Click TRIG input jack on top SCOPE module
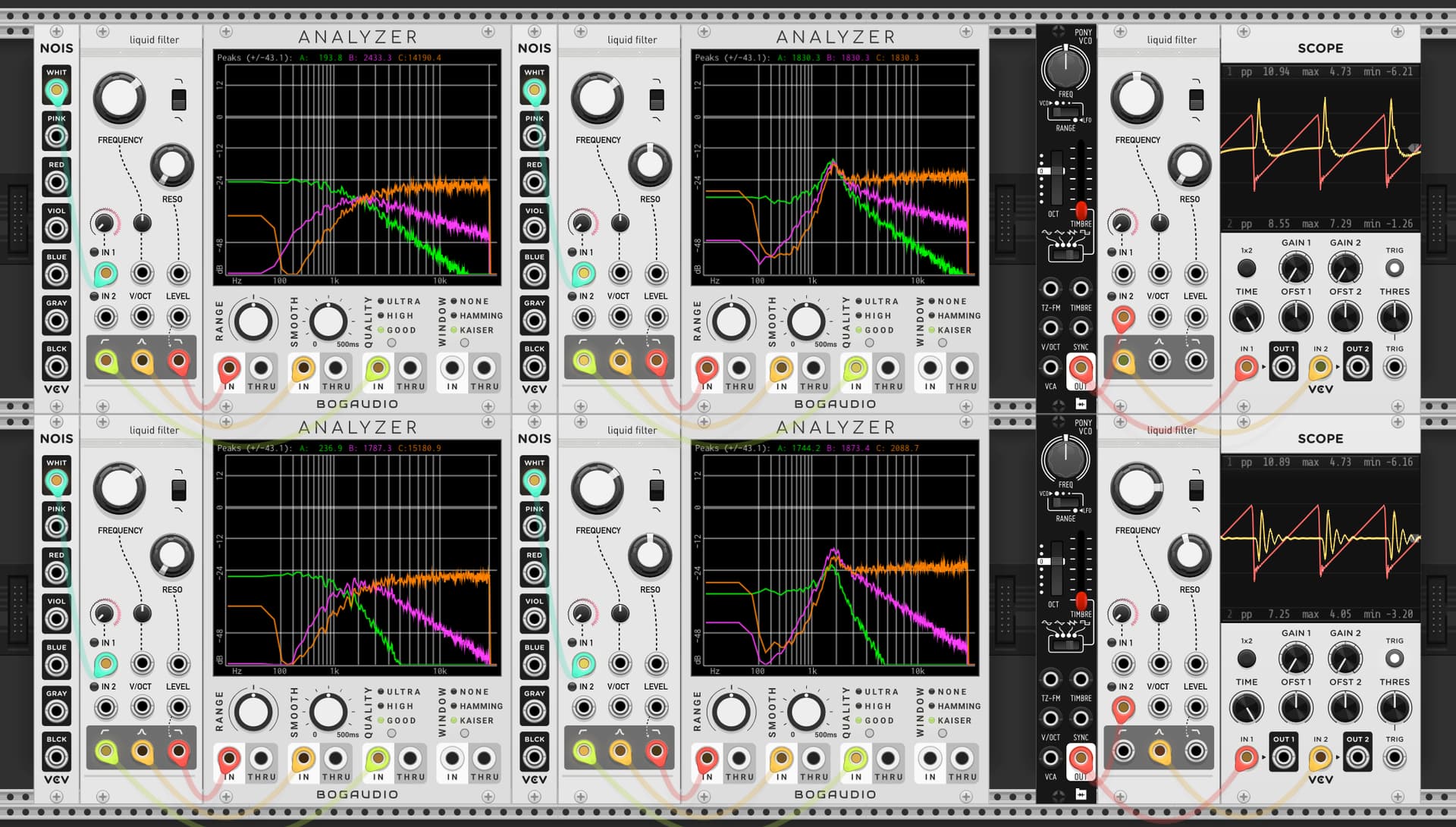 pyautogui.click(x=1394, y=368)
